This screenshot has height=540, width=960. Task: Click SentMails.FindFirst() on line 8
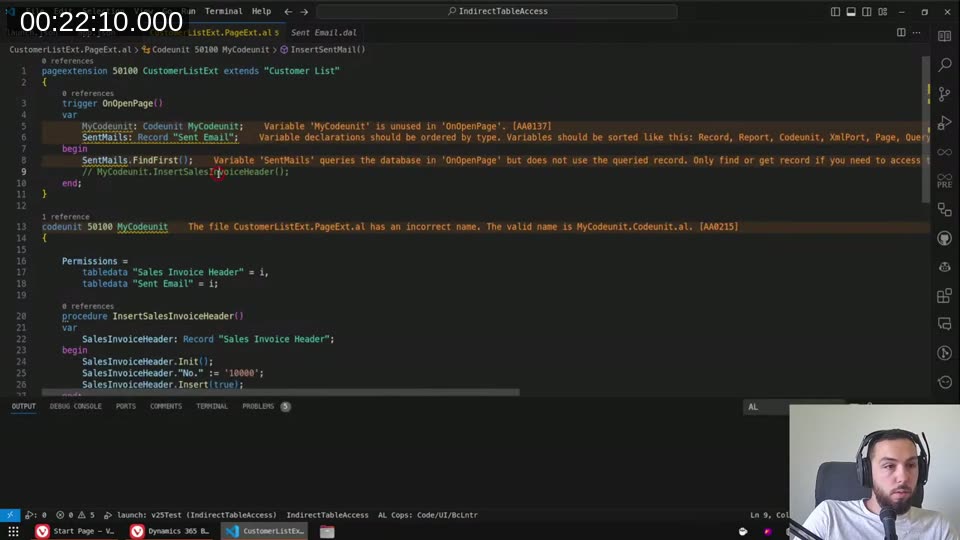(x=137, y=160)
